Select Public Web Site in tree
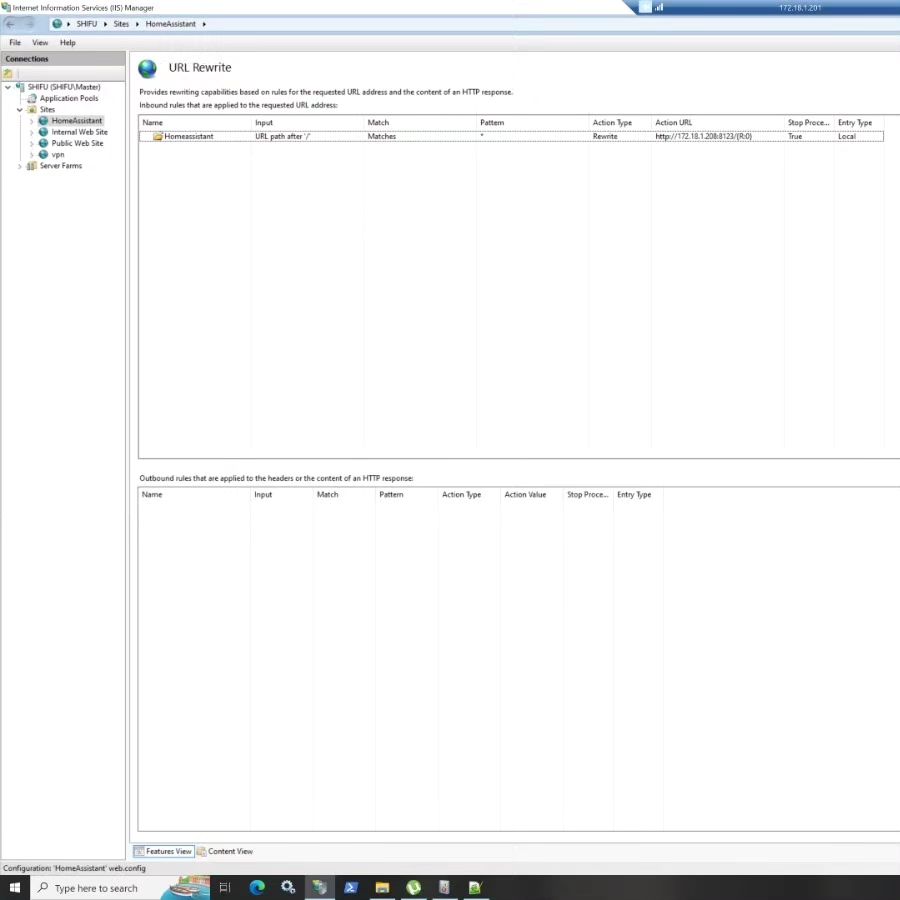Screen dimensions: 900x900 click(x=77, y=143)
